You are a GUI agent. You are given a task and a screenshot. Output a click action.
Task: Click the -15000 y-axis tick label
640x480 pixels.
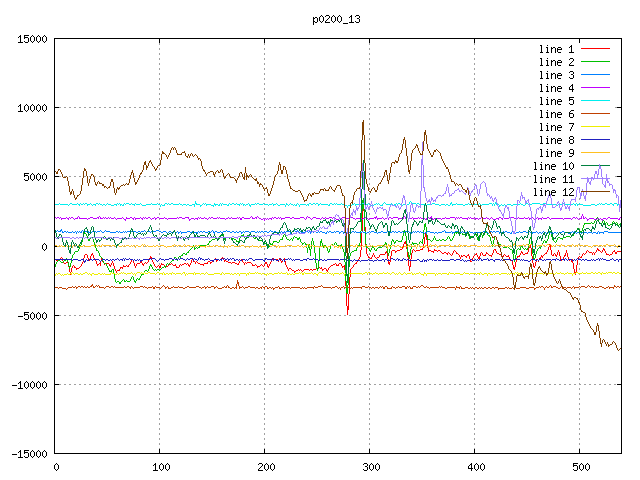(27, 453)
